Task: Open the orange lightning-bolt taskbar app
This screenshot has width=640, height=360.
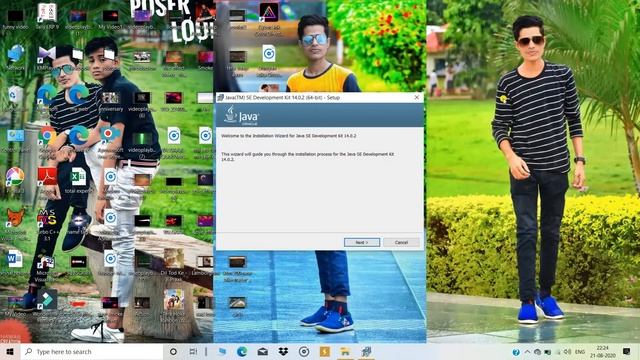Action: 324,351
